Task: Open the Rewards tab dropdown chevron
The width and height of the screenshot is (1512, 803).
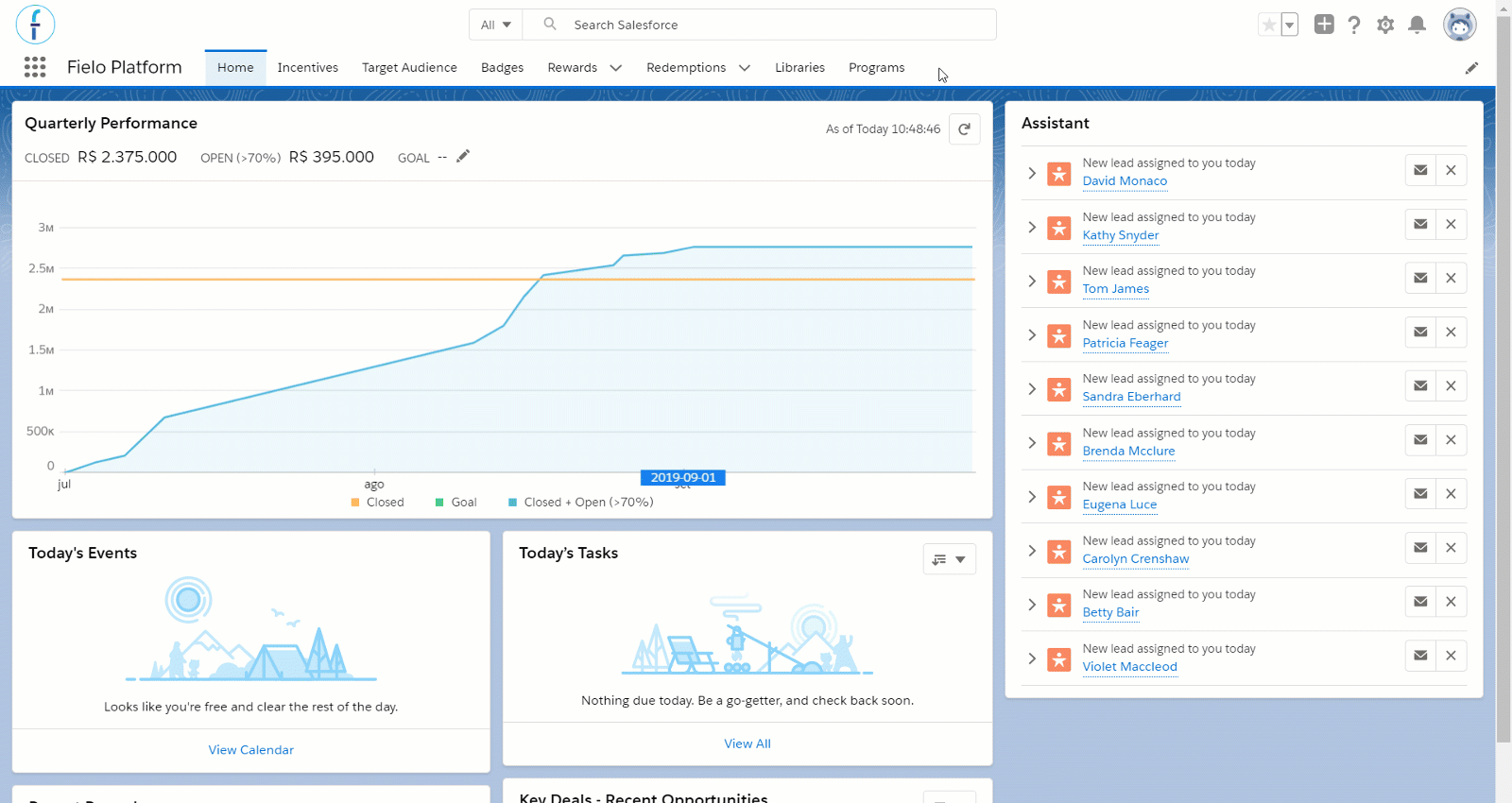Action: 616,68
